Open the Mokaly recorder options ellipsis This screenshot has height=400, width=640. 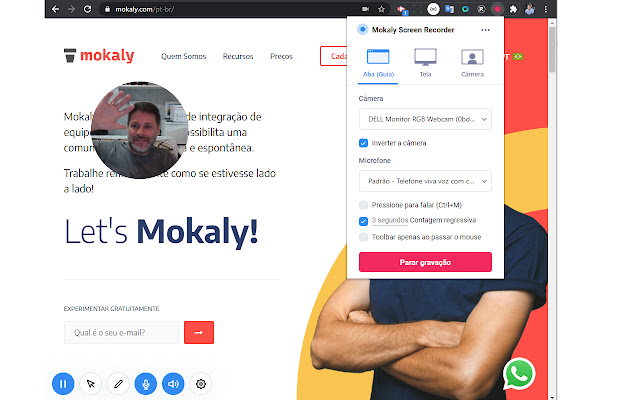(485, 30)
